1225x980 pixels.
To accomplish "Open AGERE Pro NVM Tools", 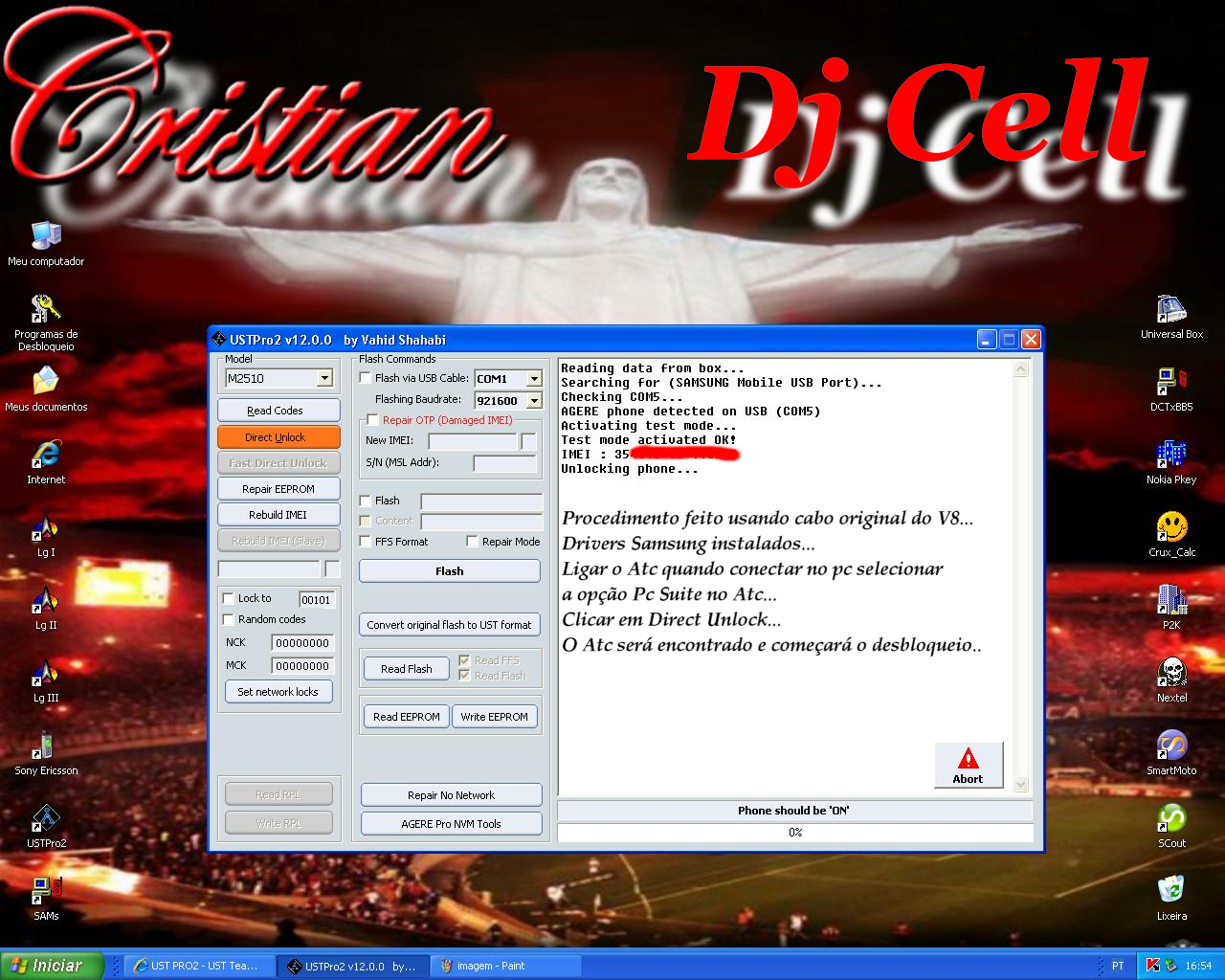I will [452, 824].
